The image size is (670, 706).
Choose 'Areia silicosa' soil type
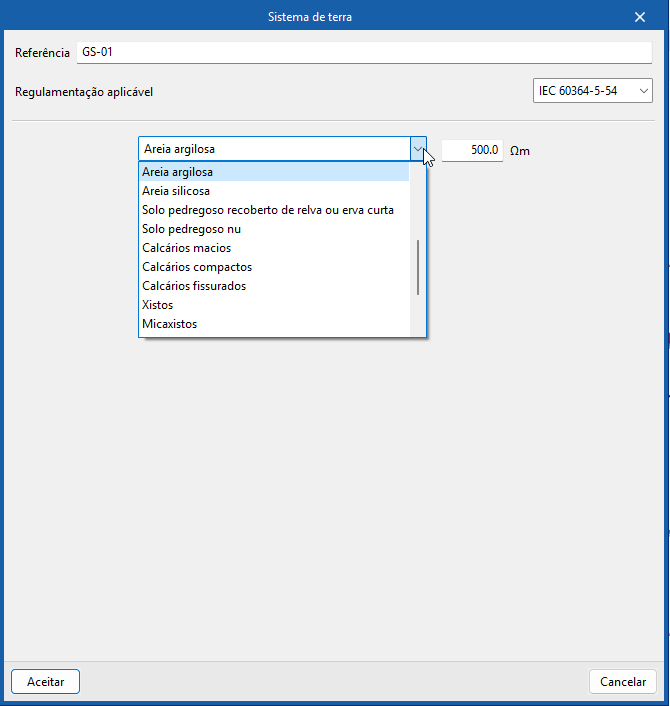click(x=274, y=191)
